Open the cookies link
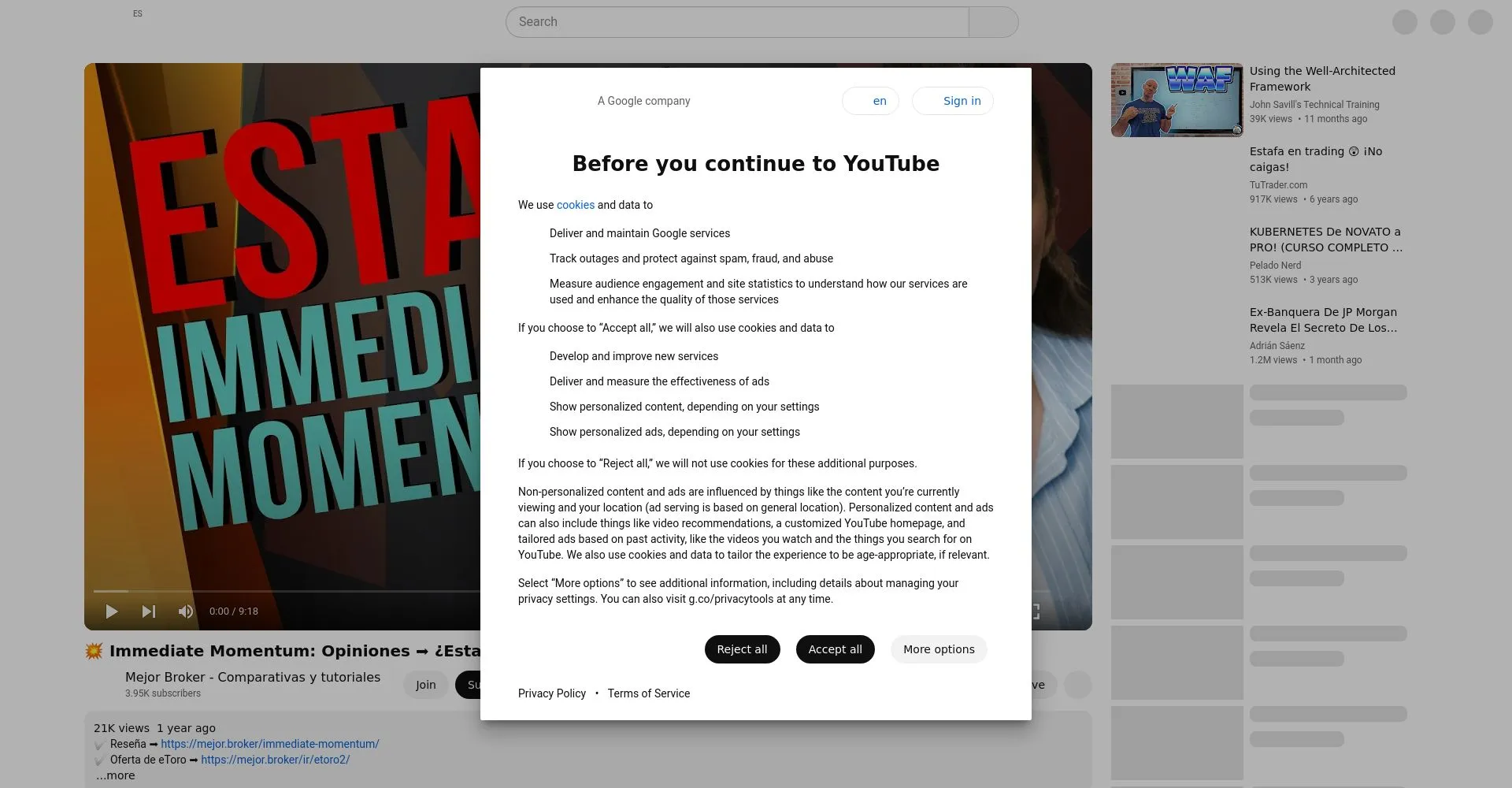 coord(576,205)
